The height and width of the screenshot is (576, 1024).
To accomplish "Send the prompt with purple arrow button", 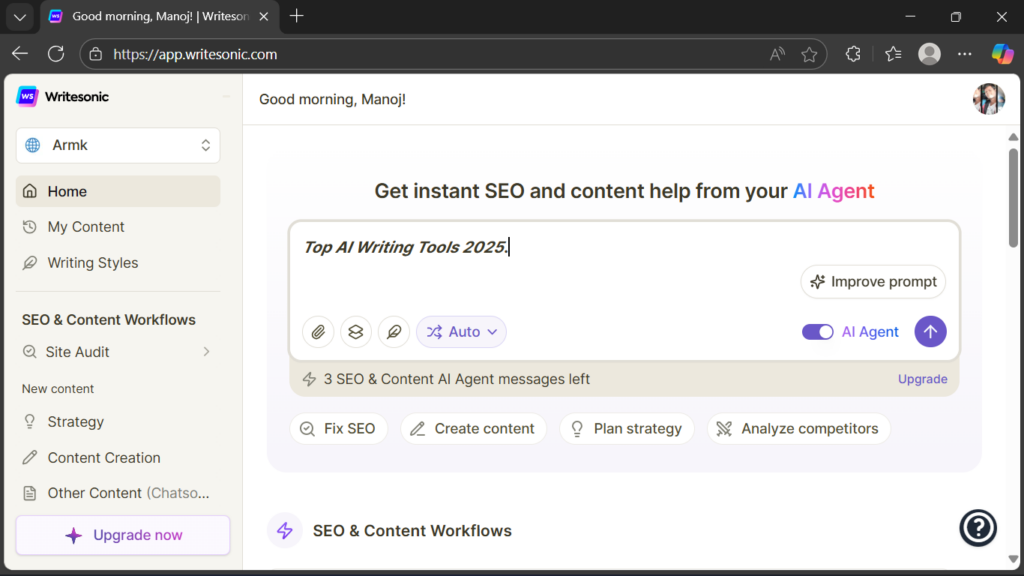I will 930,332.
